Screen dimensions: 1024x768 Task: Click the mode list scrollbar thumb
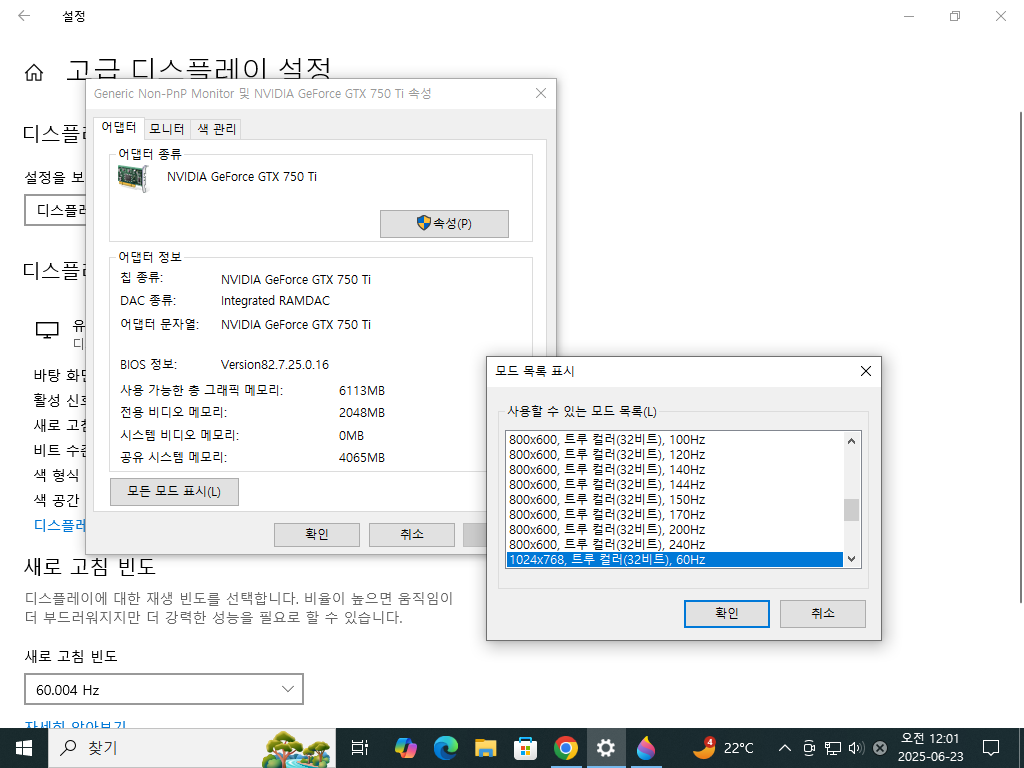pos(852,510)
